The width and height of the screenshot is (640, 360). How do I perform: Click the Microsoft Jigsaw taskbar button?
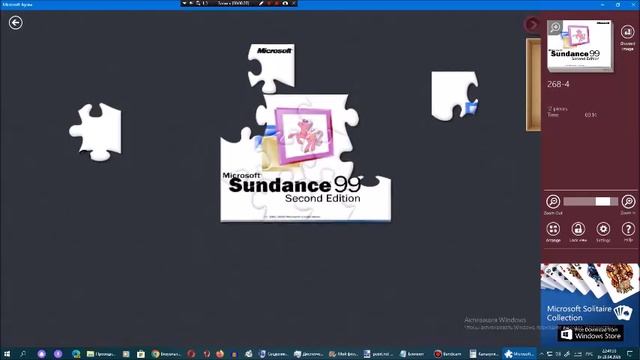(x=518, y=354)
